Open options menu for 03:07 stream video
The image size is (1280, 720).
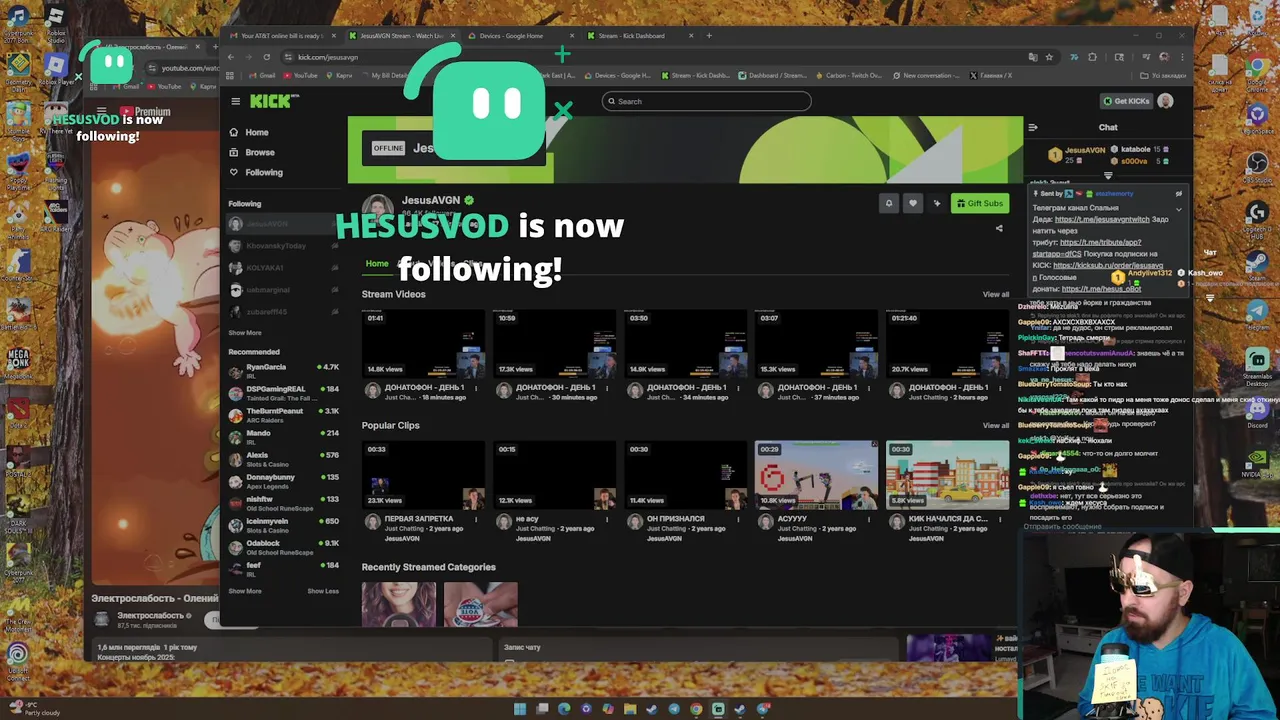pos(869,388)
